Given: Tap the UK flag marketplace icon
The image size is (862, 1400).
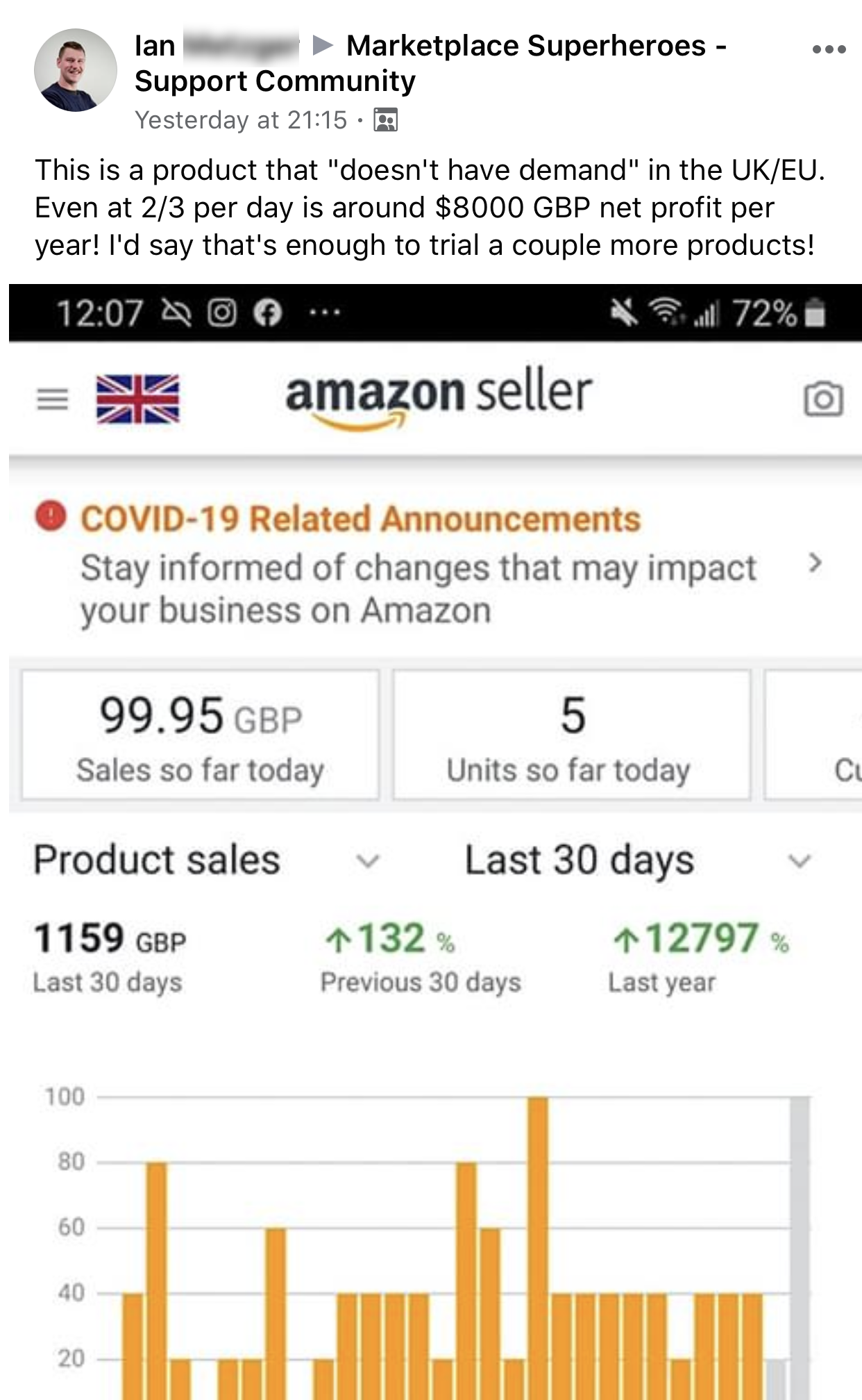Looking at the screenshot, I should (137, 399).
